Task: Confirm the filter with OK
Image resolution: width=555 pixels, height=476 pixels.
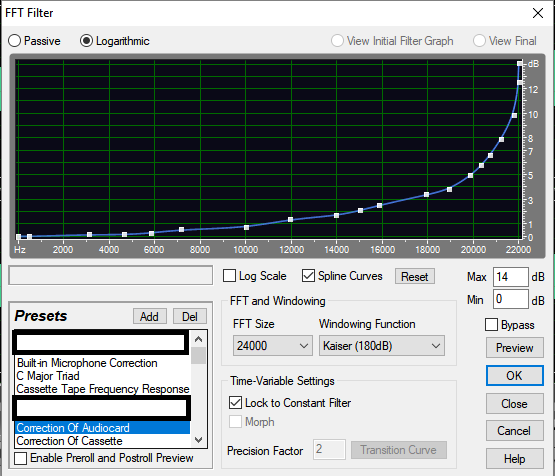Action: [514, 375]
